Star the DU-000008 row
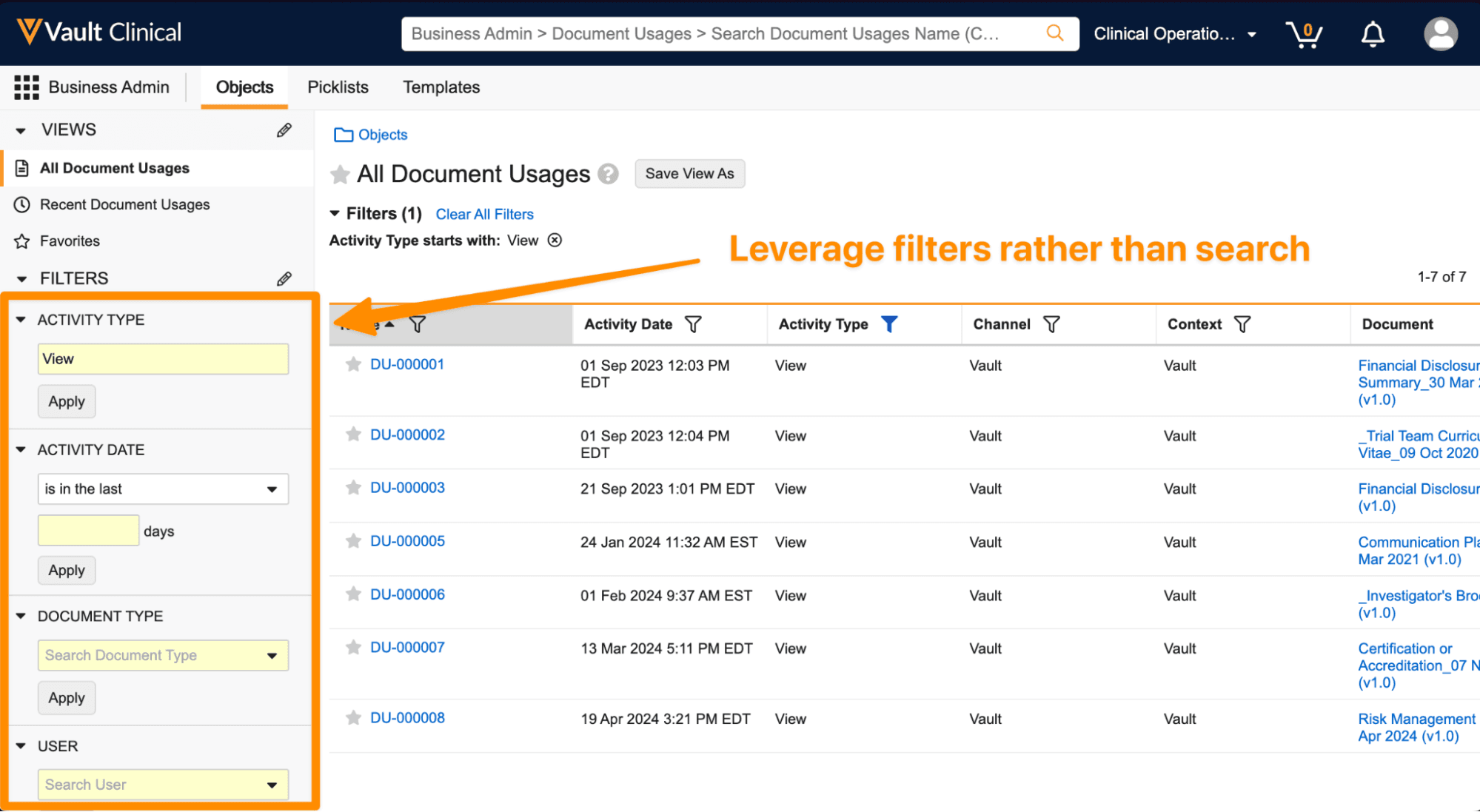This screenshot has width=1480, height=812. [353, 718]
